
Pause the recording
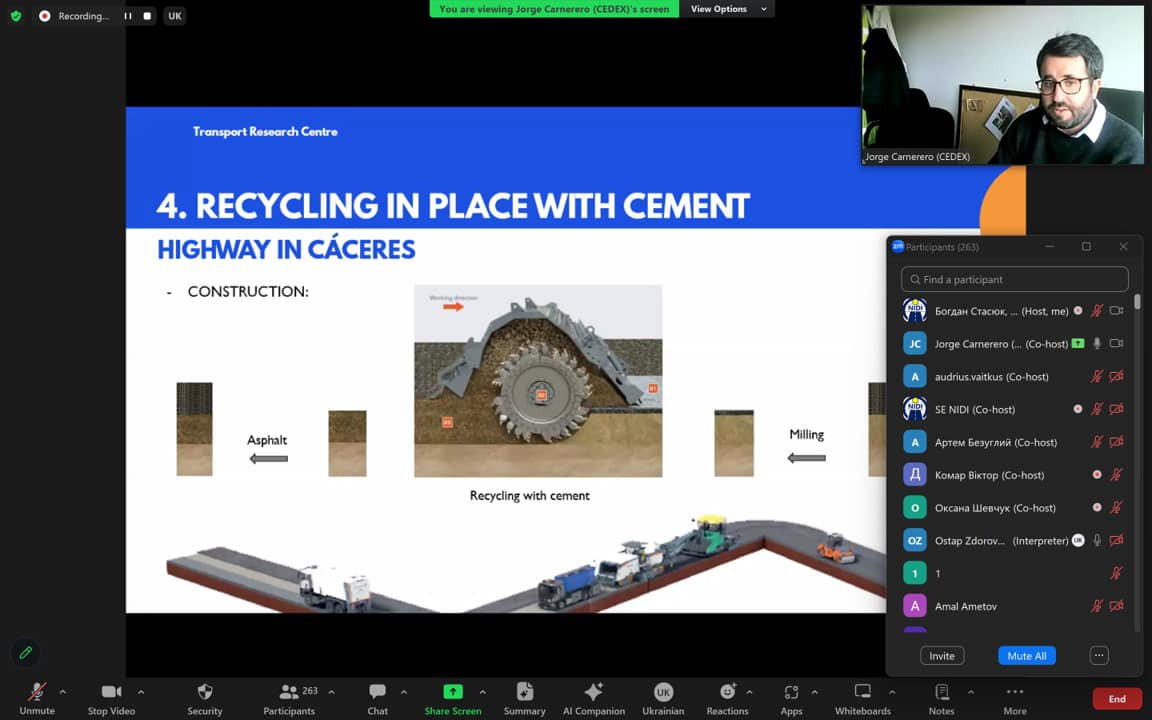point(128,16)
